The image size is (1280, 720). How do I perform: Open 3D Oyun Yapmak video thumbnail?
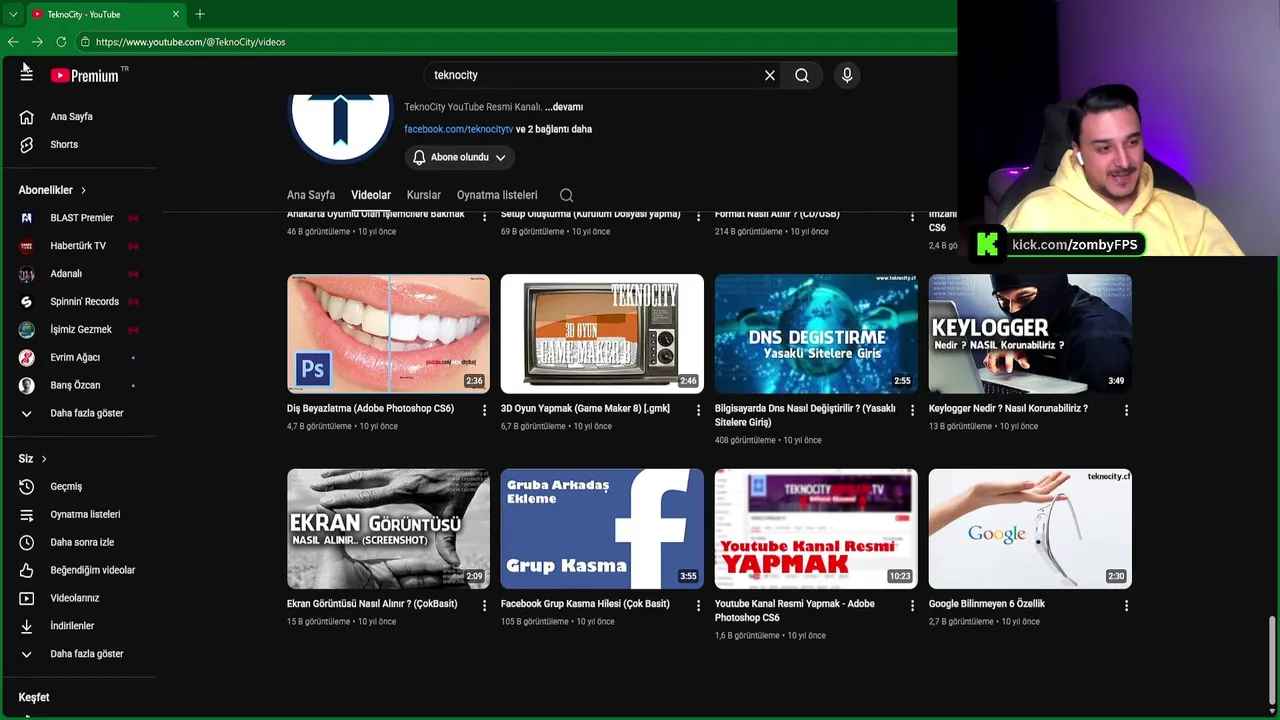click(602, 333)
